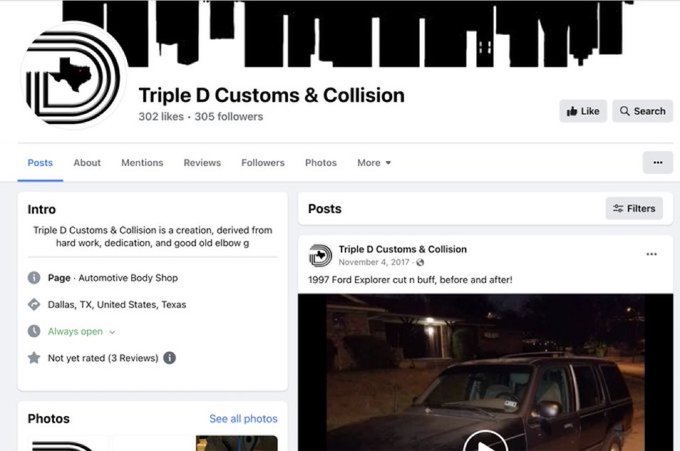Screen dimensions: 680x451
Task: Click the See all photos link
Action: coord(243,418)
